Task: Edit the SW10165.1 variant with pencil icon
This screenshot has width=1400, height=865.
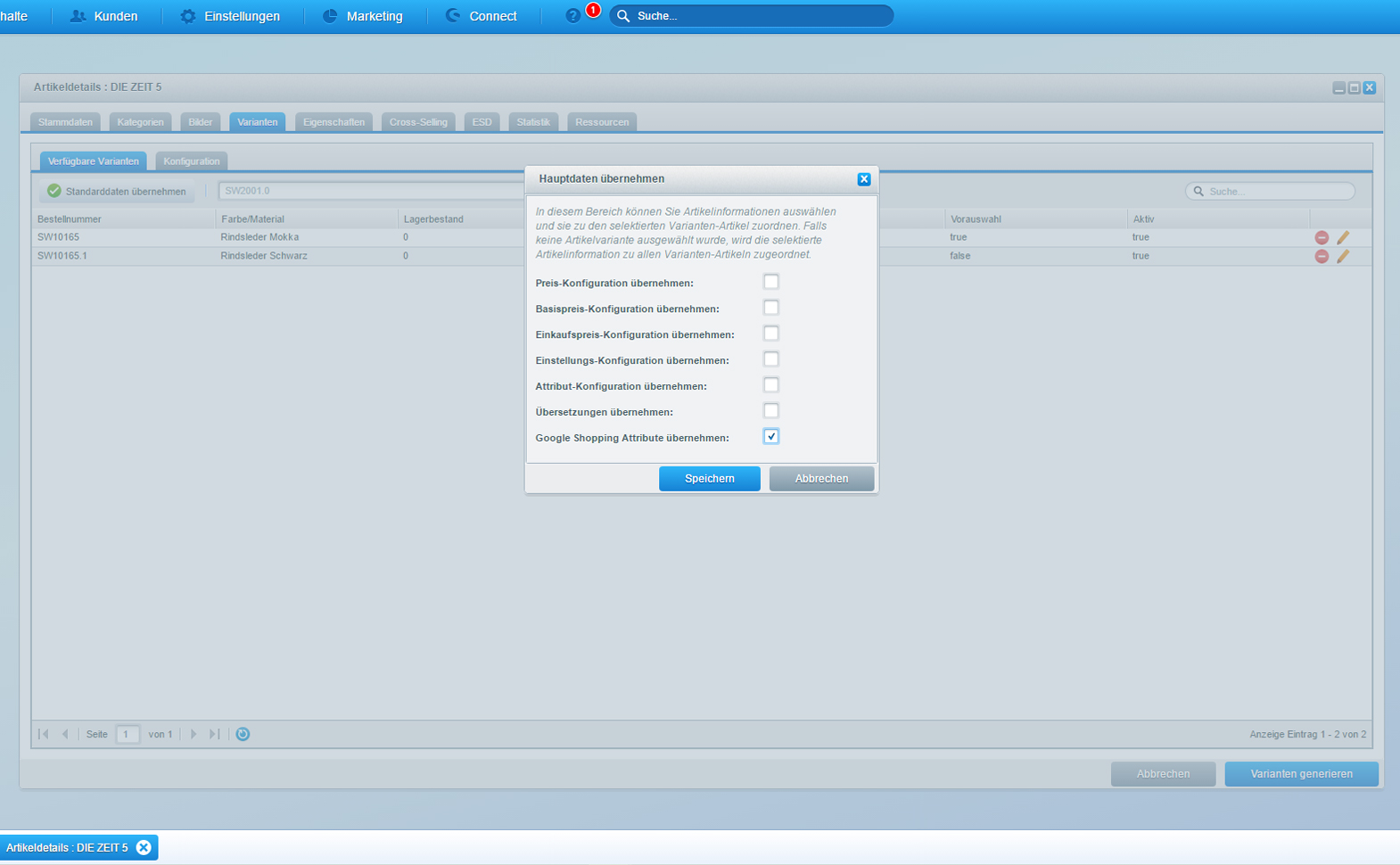Action: point(1343,256)
